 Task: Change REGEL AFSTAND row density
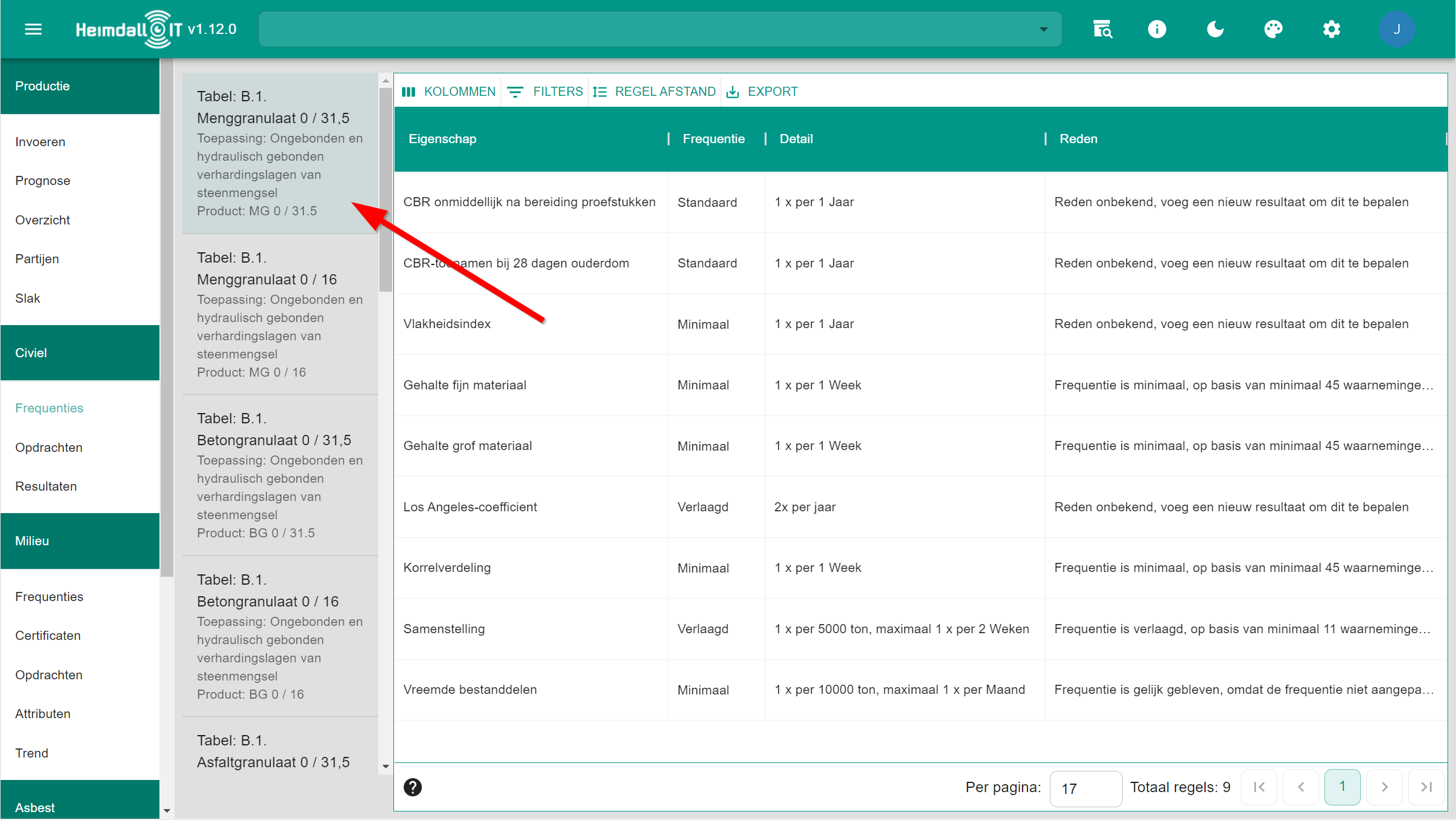(655, 92)
